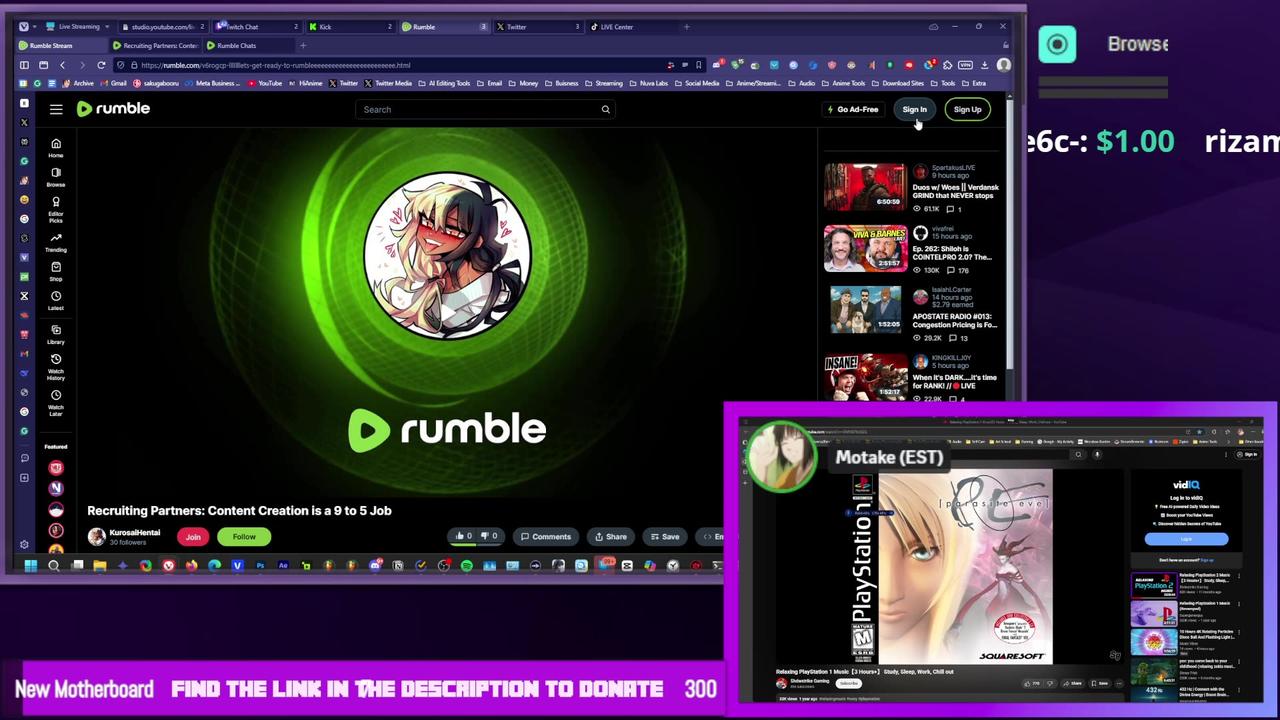The height and width of the screenshot is (720, 1280).
Task: Share the video via Share button
Action: (610, 537)
